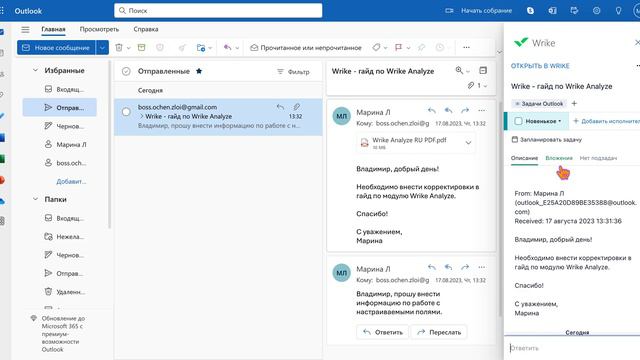Click the Новое сообщение button

pyautogui.click(x=56, y=48)
